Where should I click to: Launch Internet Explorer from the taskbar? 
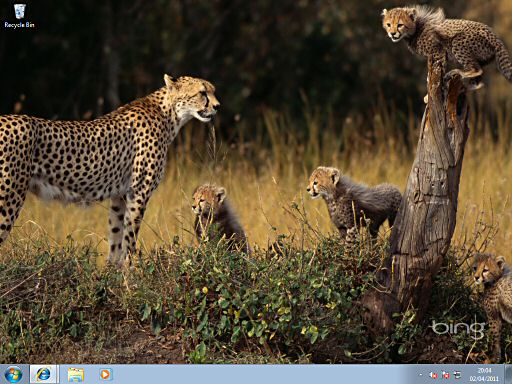point(44,374)
